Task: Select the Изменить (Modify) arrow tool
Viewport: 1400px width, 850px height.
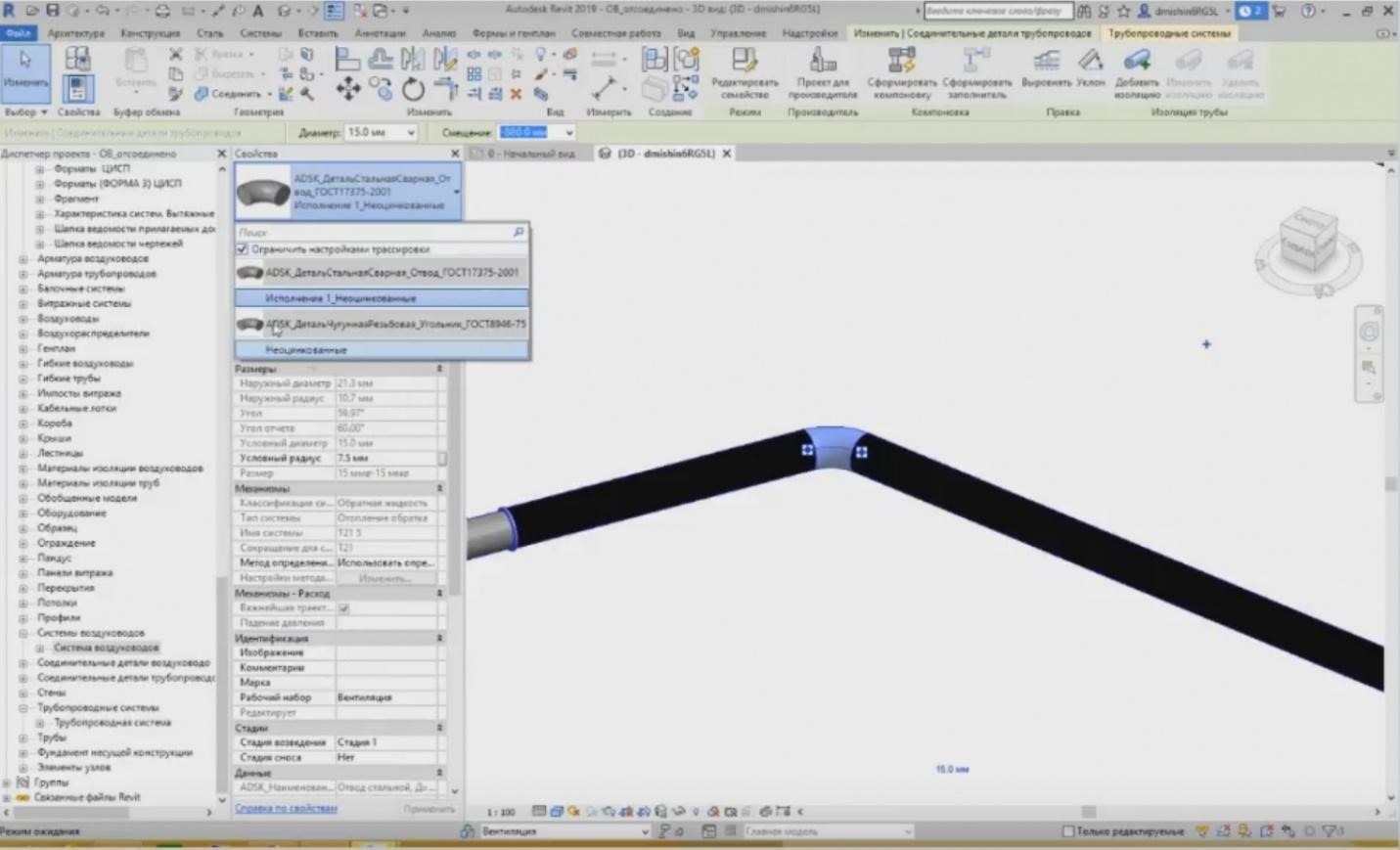Action: [x=25, y=73]
